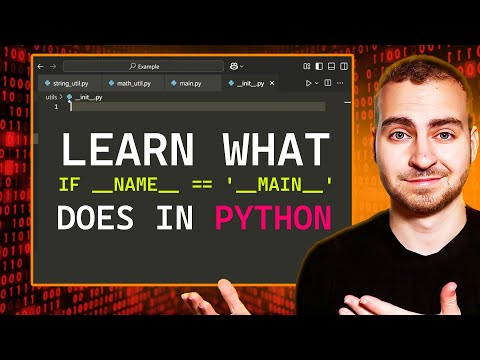
Task: Click the __init__.py breadcrumb item
Action: tap(85, 97)
